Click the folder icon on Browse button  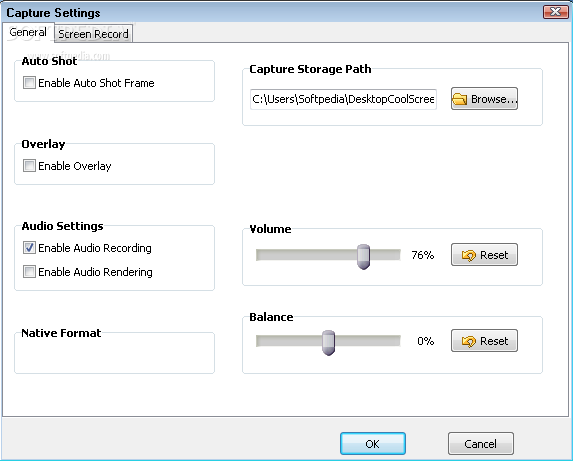(460, 99)
